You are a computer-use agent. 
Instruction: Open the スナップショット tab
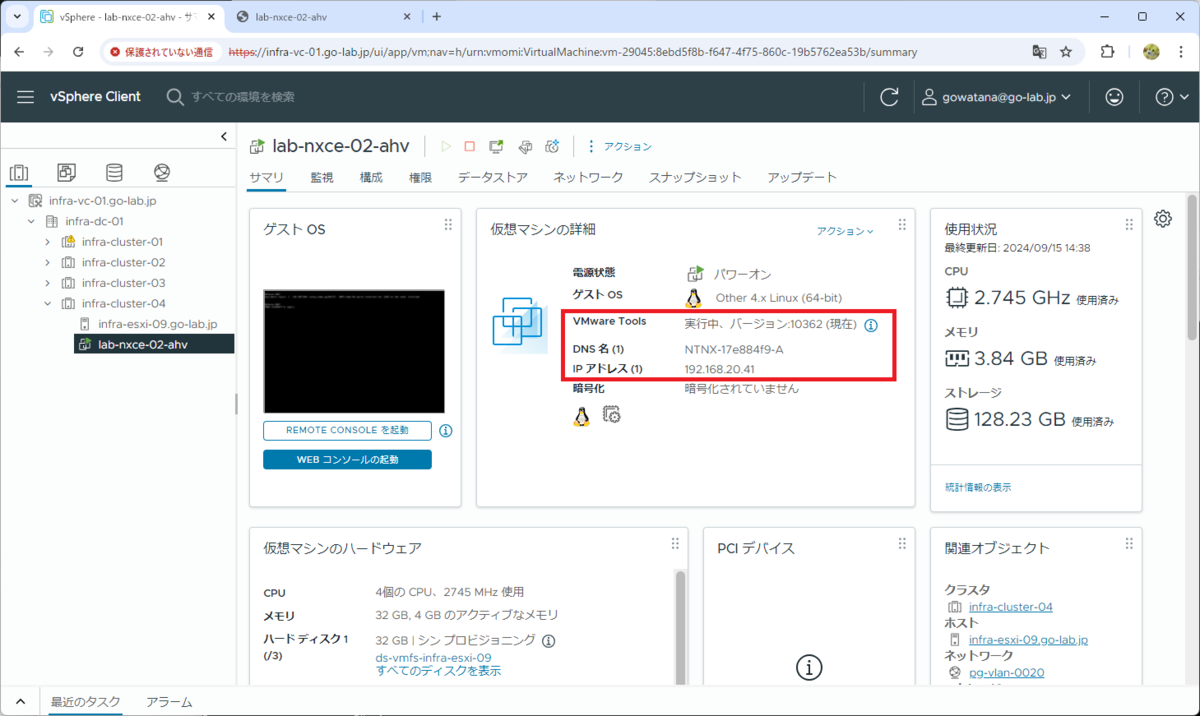pos(695,178)
